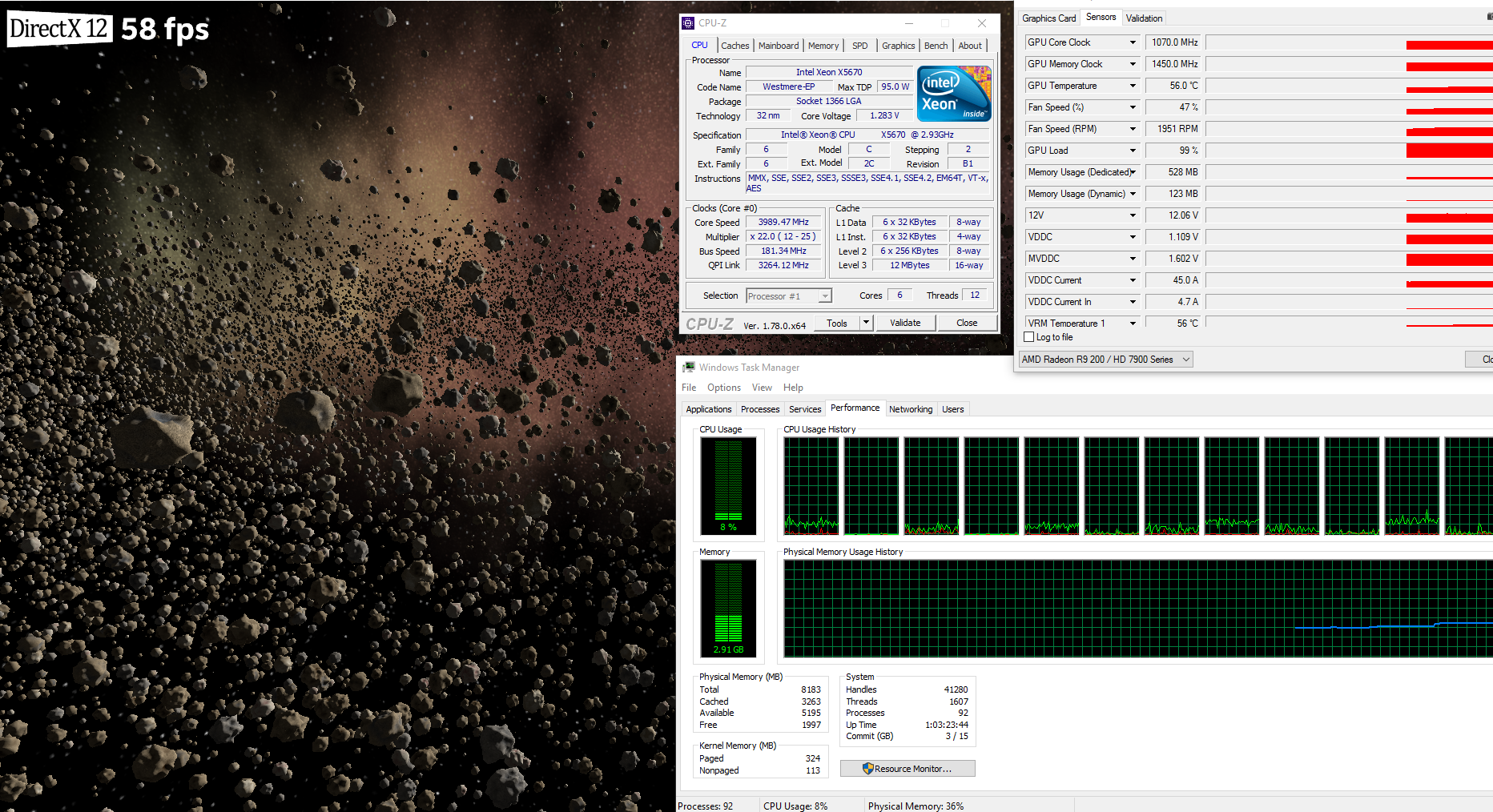Switch to the Users tab in Task Manager
Screen dimensions: 1493x812
(953, 409)
